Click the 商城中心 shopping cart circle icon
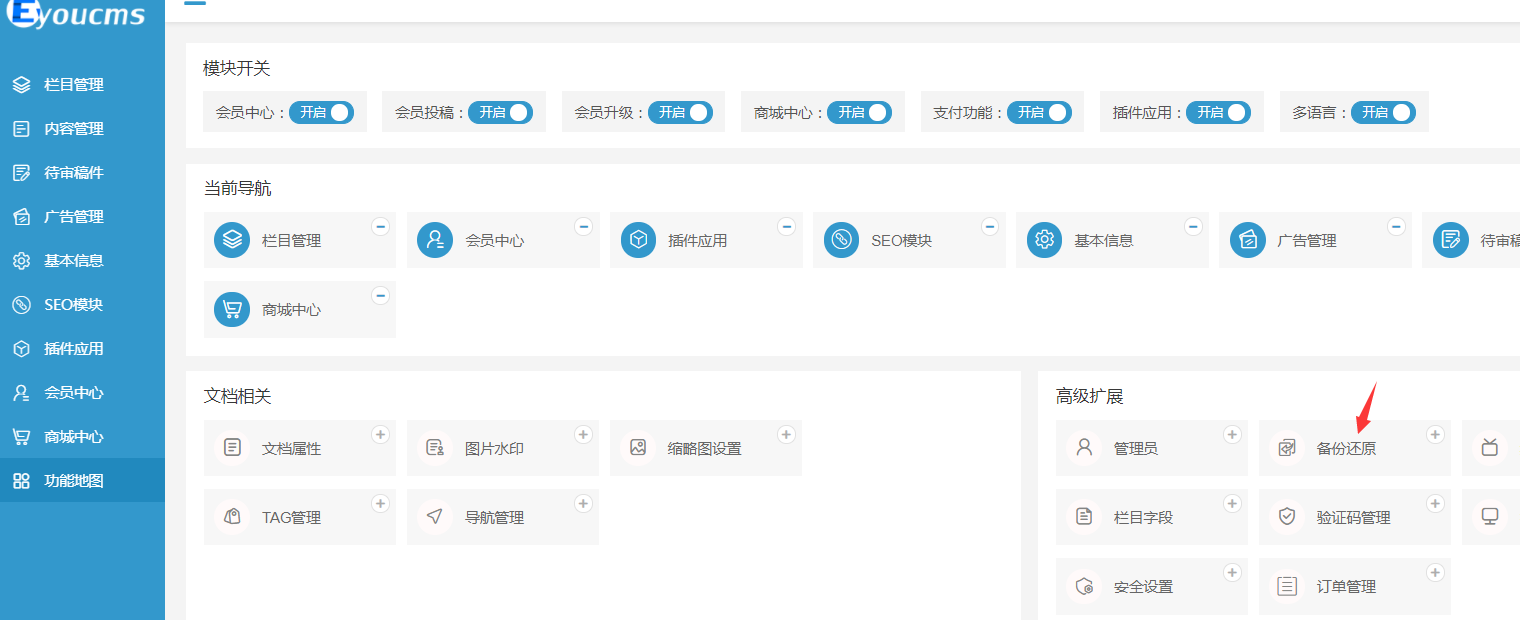This screenshot has width=1520, height=620. click(233, 310)
